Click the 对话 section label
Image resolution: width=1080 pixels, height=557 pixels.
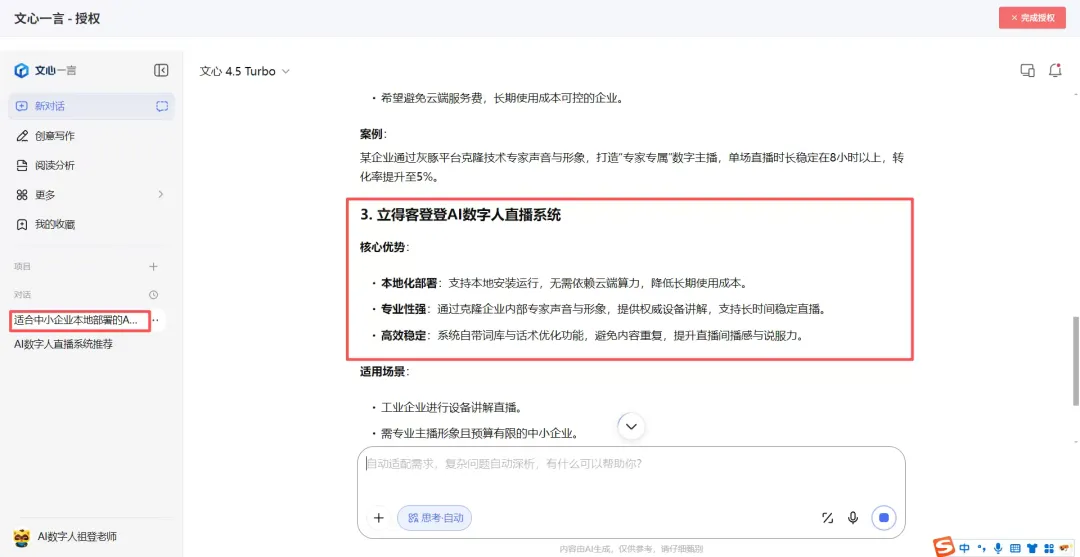tap(22, 295)
